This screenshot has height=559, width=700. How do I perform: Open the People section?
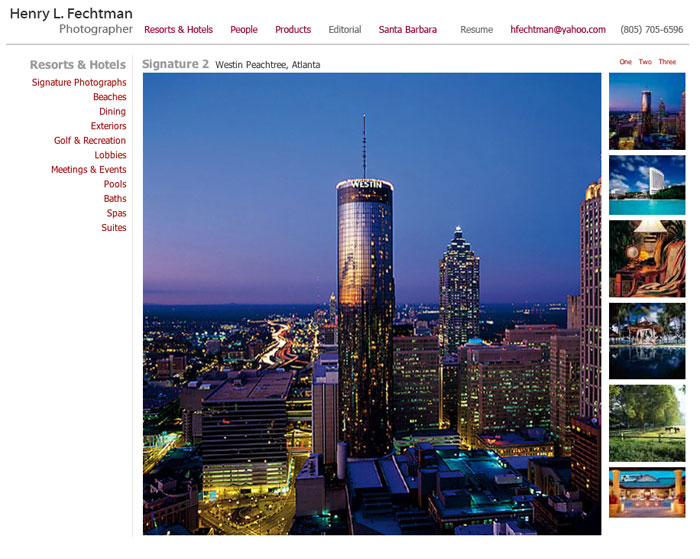tap(244, 30)
